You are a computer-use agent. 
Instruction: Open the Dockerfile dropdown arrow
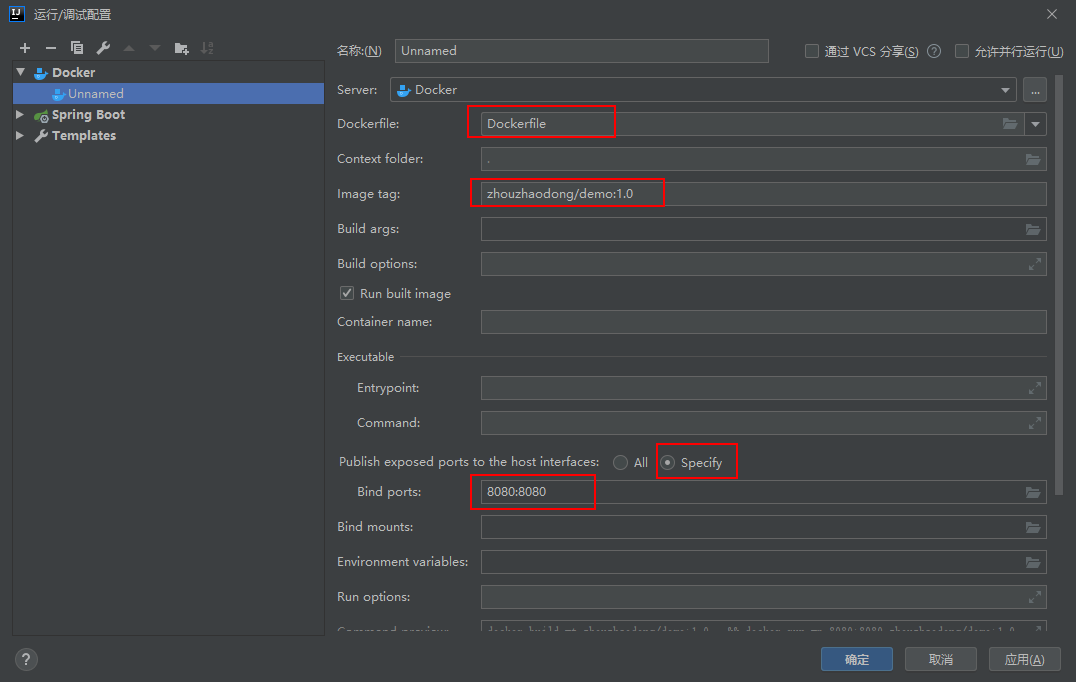pos(1035,124)
